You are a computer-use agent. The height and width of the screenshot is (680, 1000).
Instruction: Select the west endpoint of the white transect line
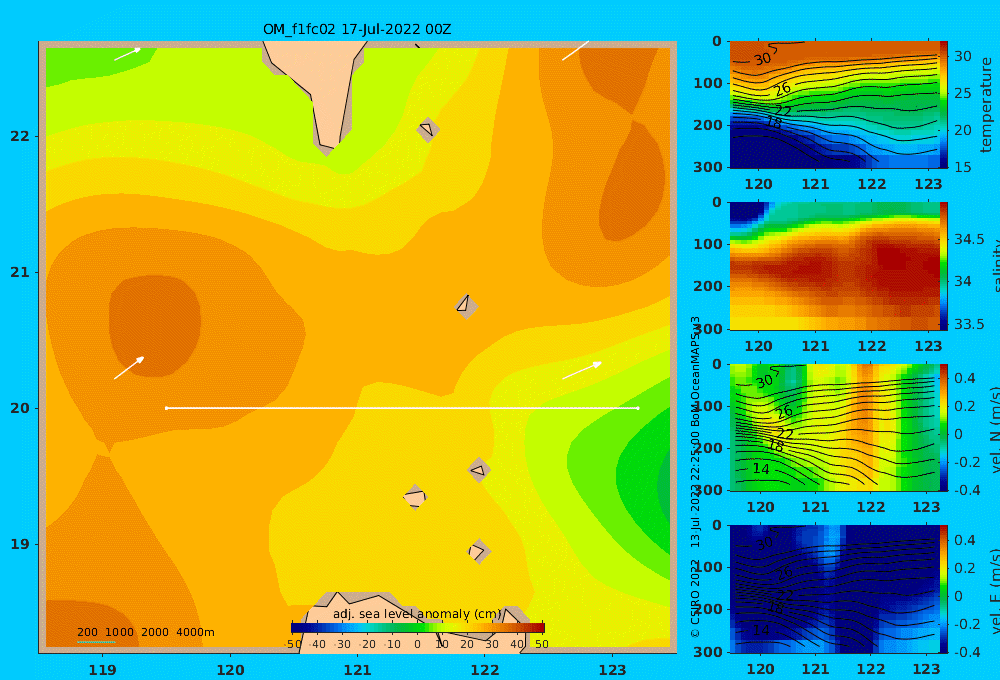point(166,408)
